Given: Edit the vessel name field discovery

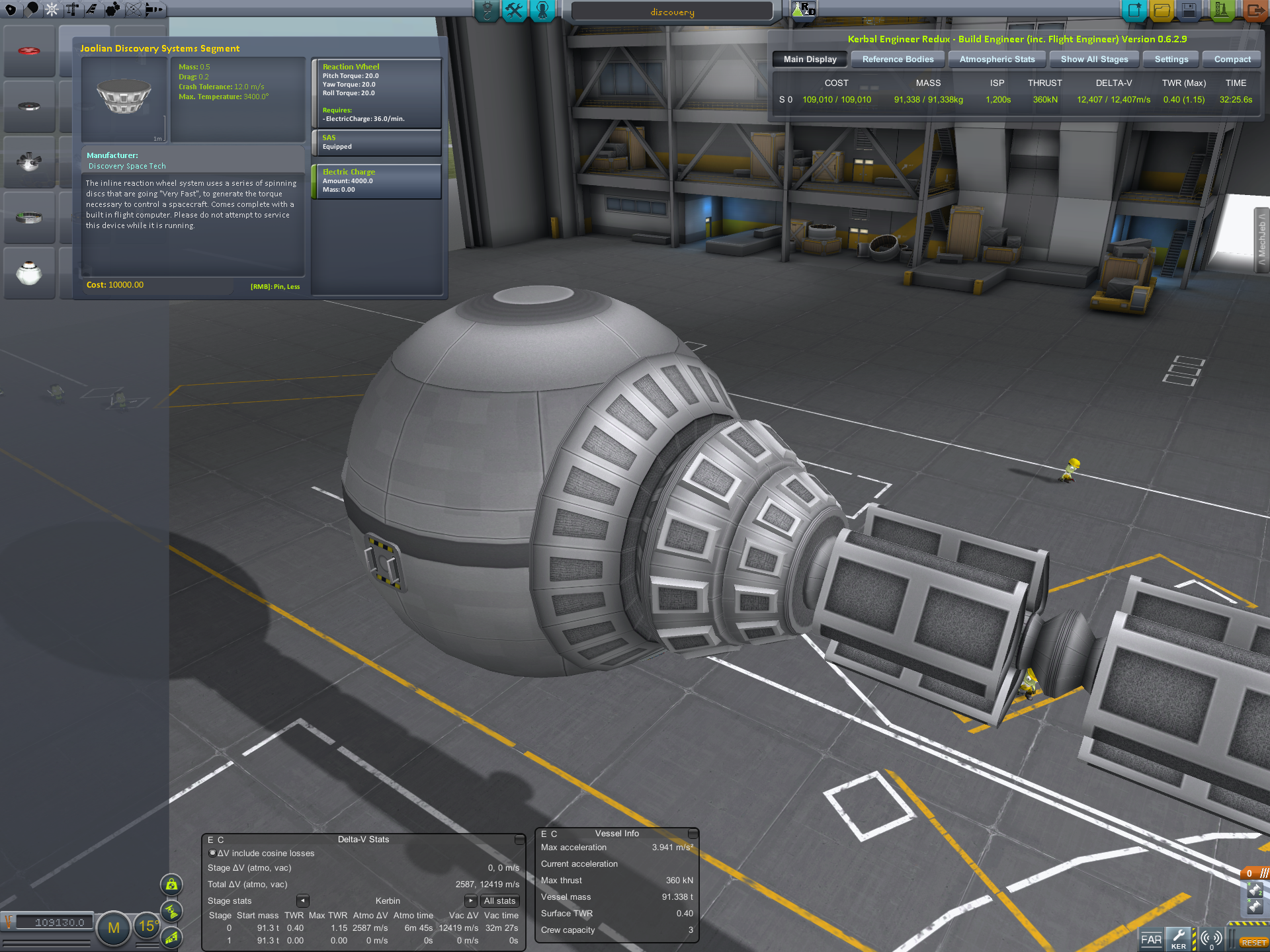Looking at the screenshot, I should pyautogui.click(x=672, y=12).
